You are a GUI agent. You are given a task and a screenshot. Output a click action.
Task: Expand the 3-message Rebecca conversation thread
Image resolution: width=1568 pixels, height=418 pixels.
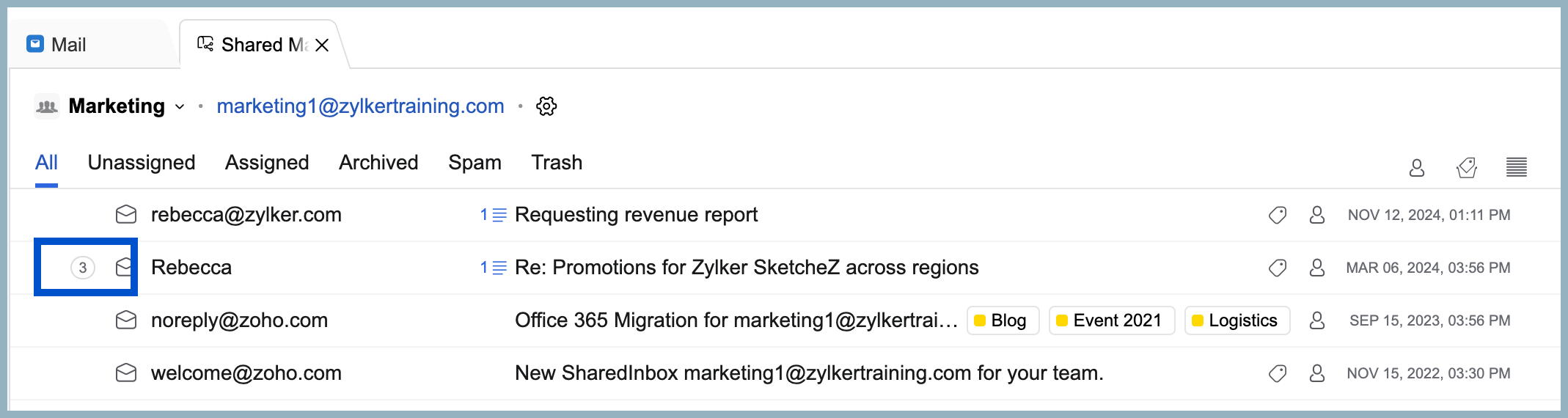(83, 268)
